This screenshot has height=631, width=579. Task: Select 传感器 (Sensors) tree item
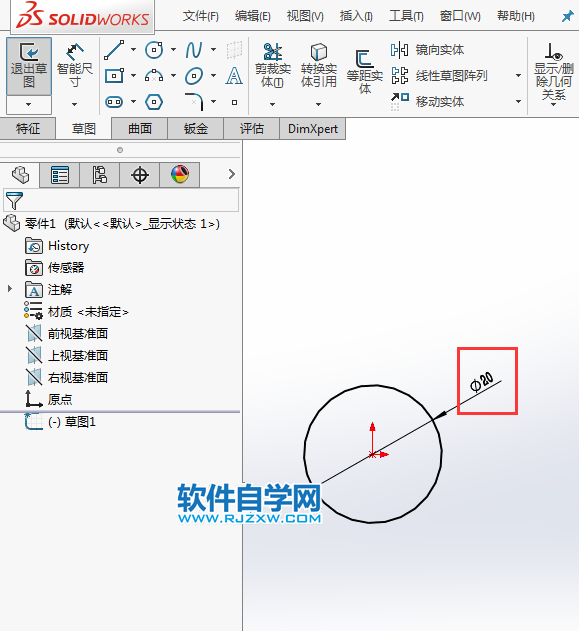tap(55, 268)
